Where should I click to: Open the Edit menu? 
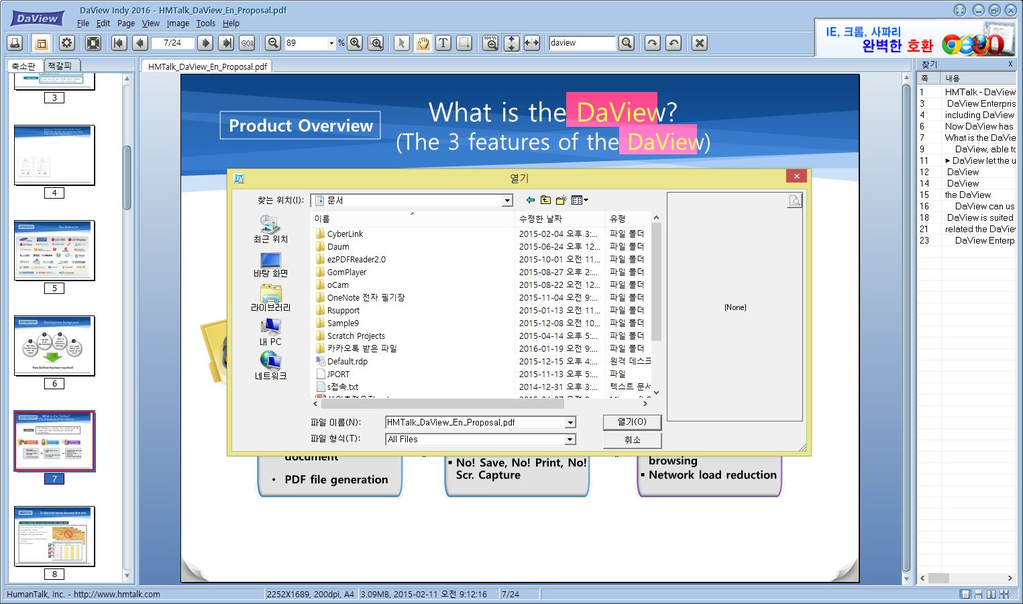click(103, 23)
